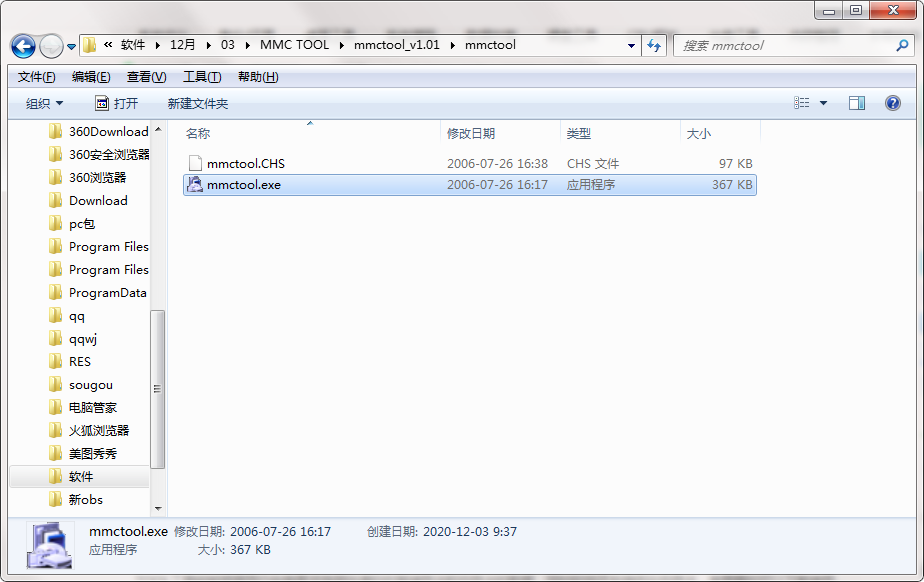Click the folder icon in address bar
Viewport: 924px width, 582px height.
pos(89,45)
